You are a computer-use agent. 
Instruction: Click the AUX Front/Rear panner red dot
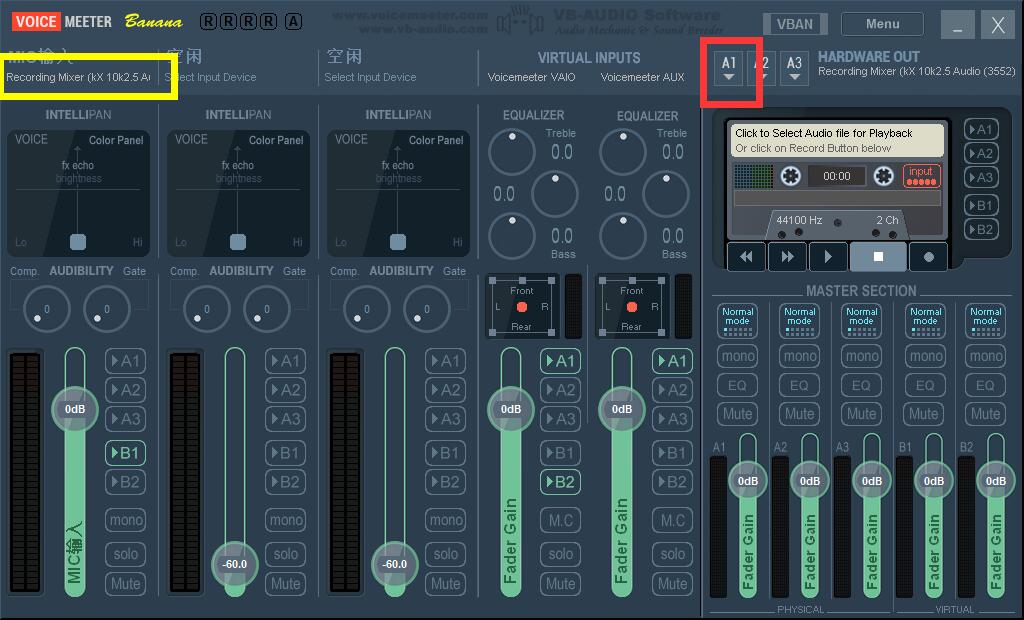632,307
